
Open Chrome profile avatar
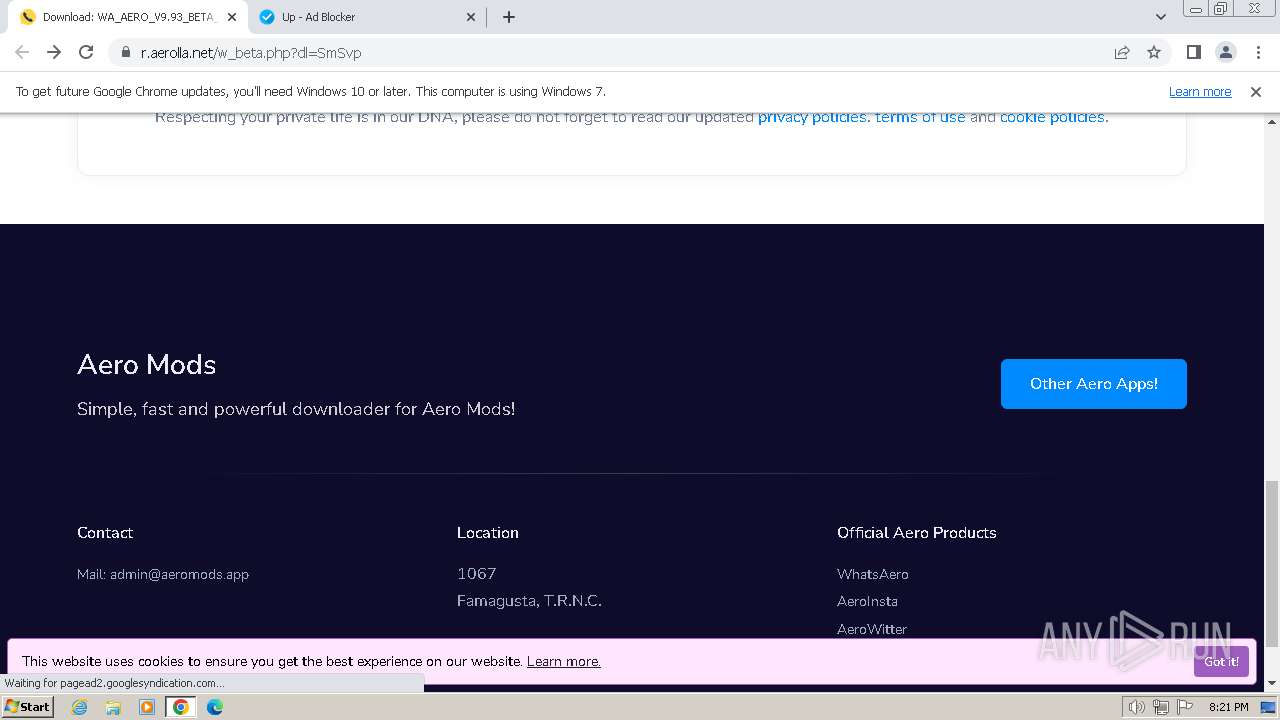(x=1226, y=53)
